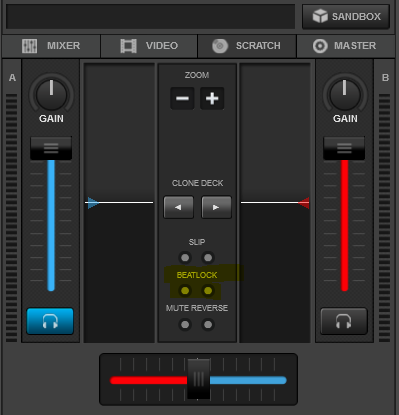Switch to the Scratch tab
Screen dimensions: 399x415
(247, 46)
